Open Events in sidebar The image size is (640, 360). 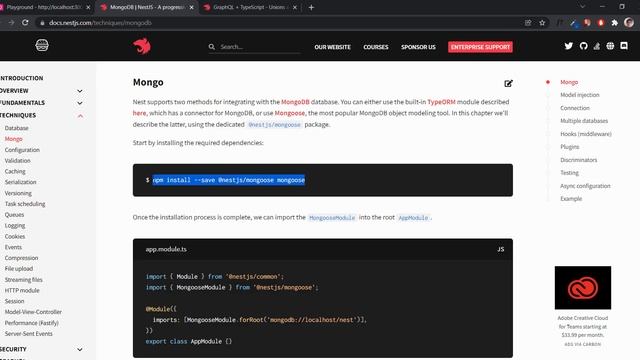(x=13, y=247)
